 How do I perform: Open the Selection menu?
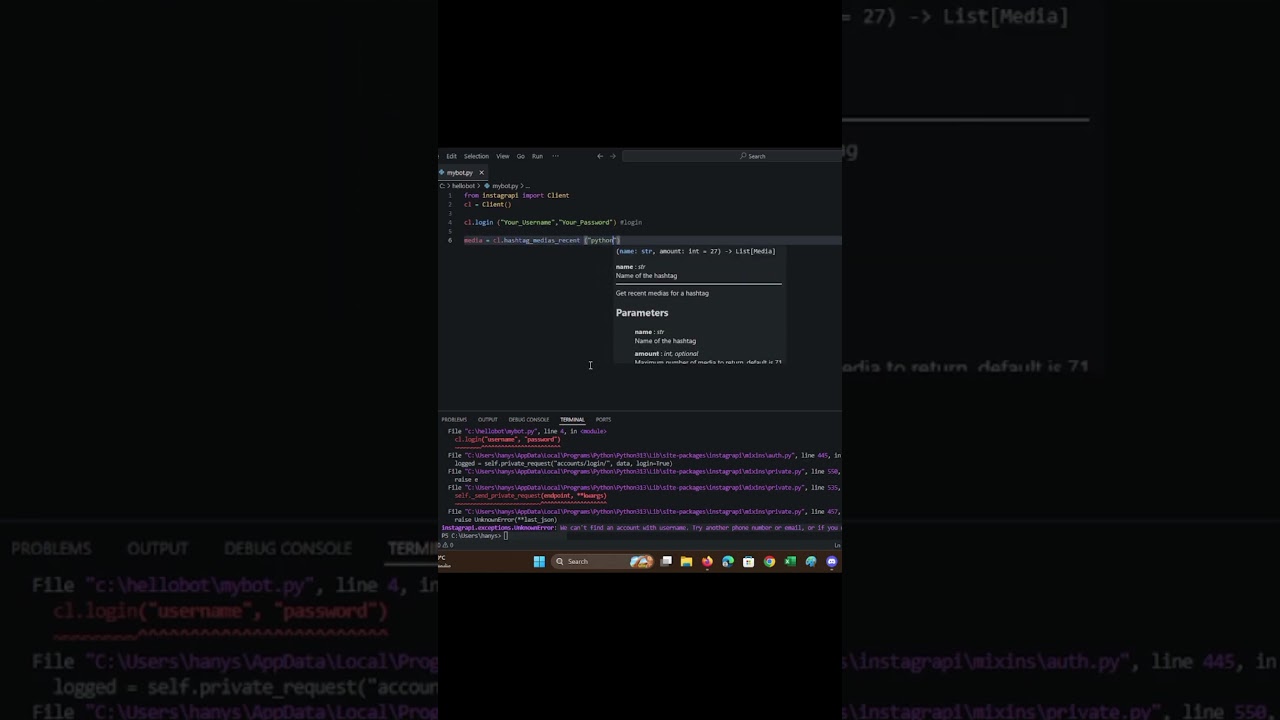coord(476,156)
